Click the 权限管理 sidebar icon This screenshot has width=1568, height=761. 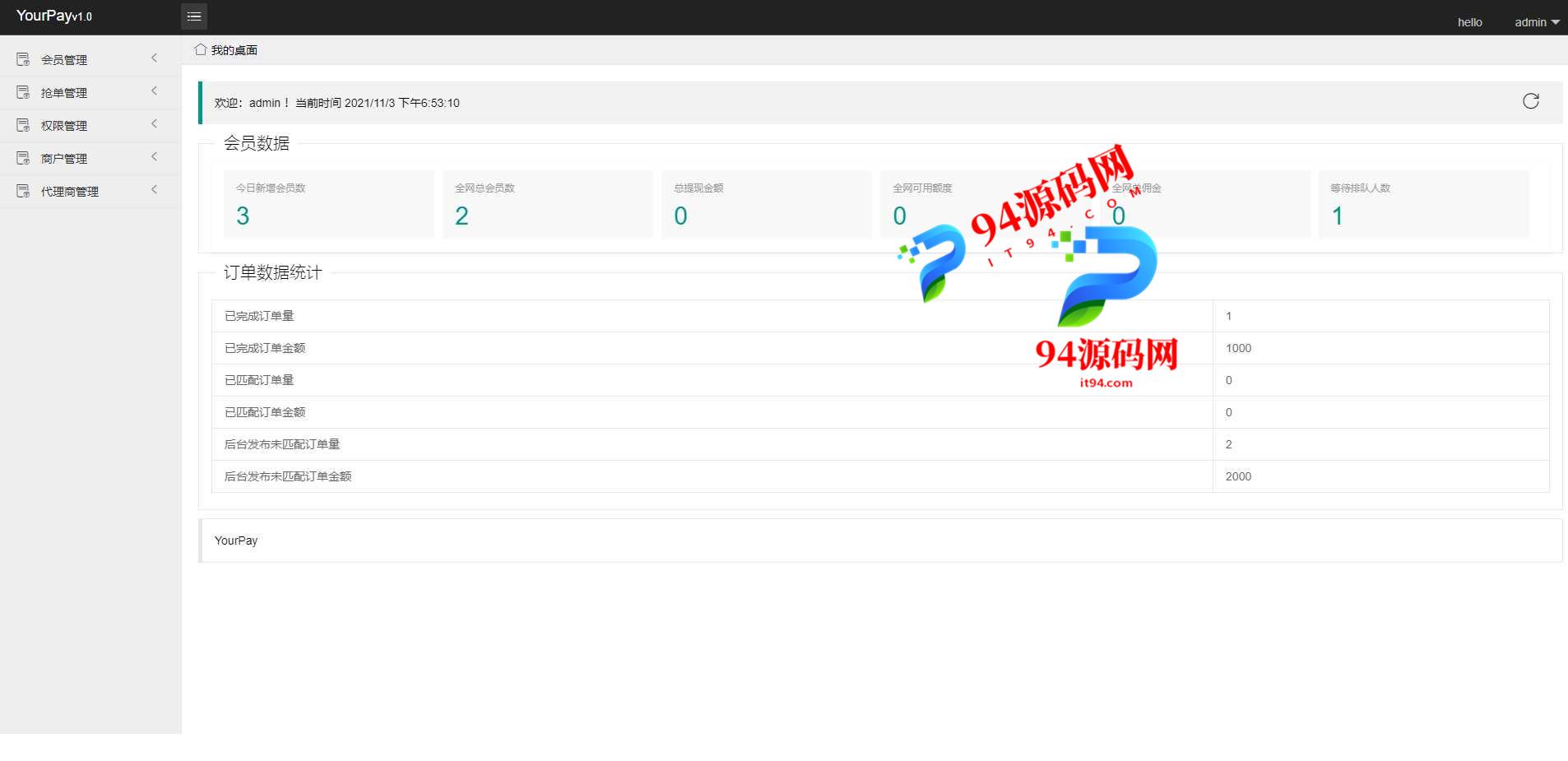(x=23, y=125)
